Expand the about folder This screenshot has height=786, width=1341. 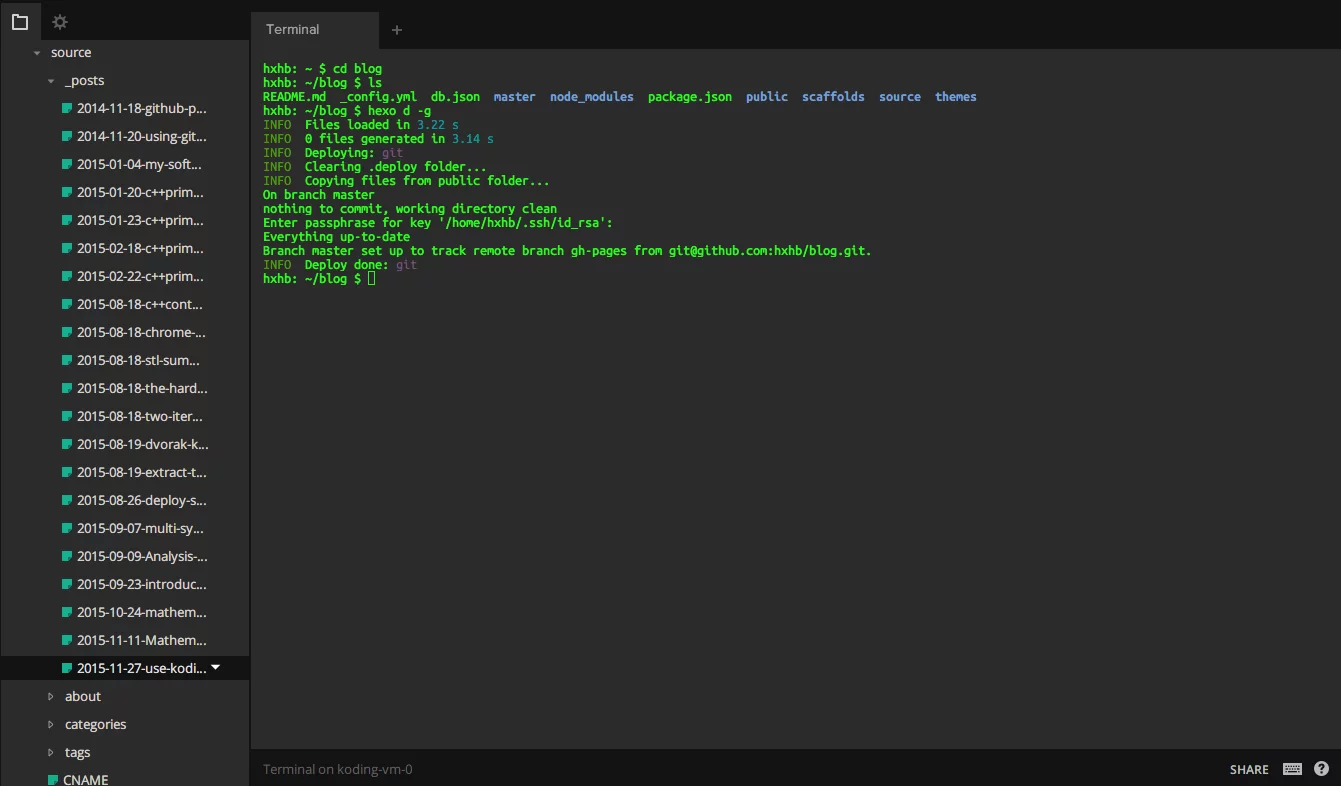51,696
